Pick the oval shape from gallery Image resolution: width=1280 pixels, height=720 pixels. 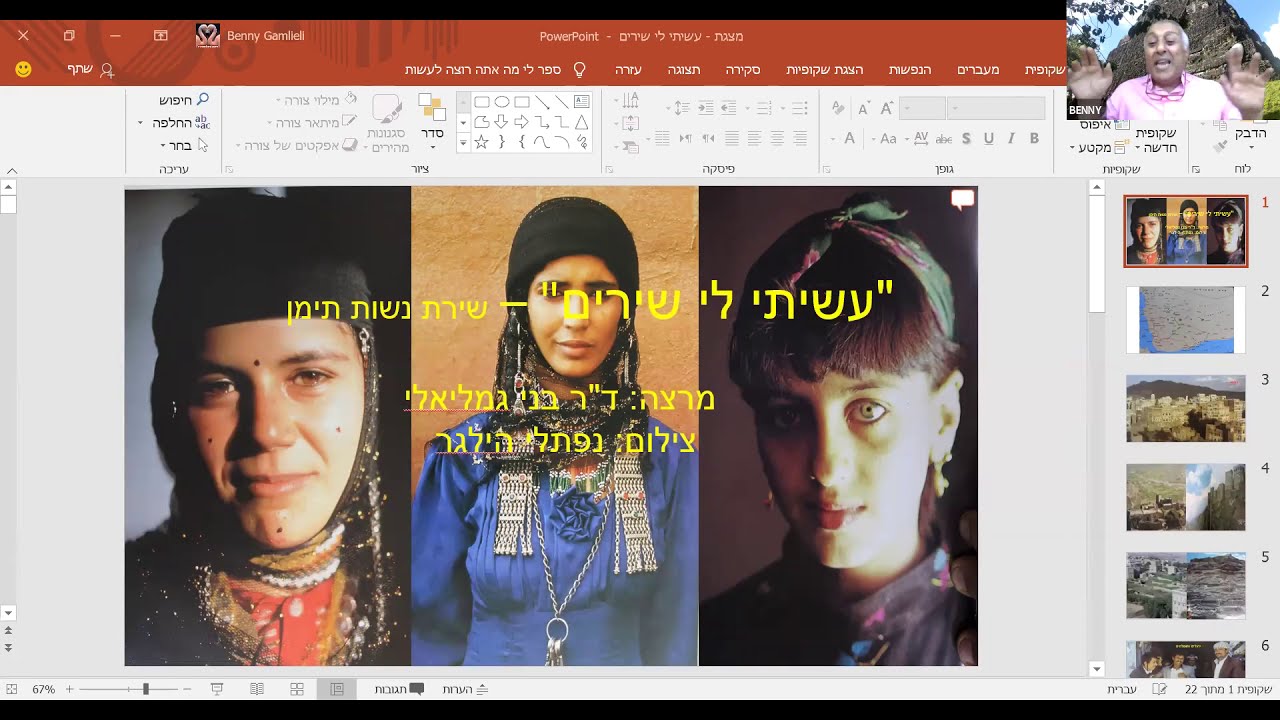[x=501, y=102]
